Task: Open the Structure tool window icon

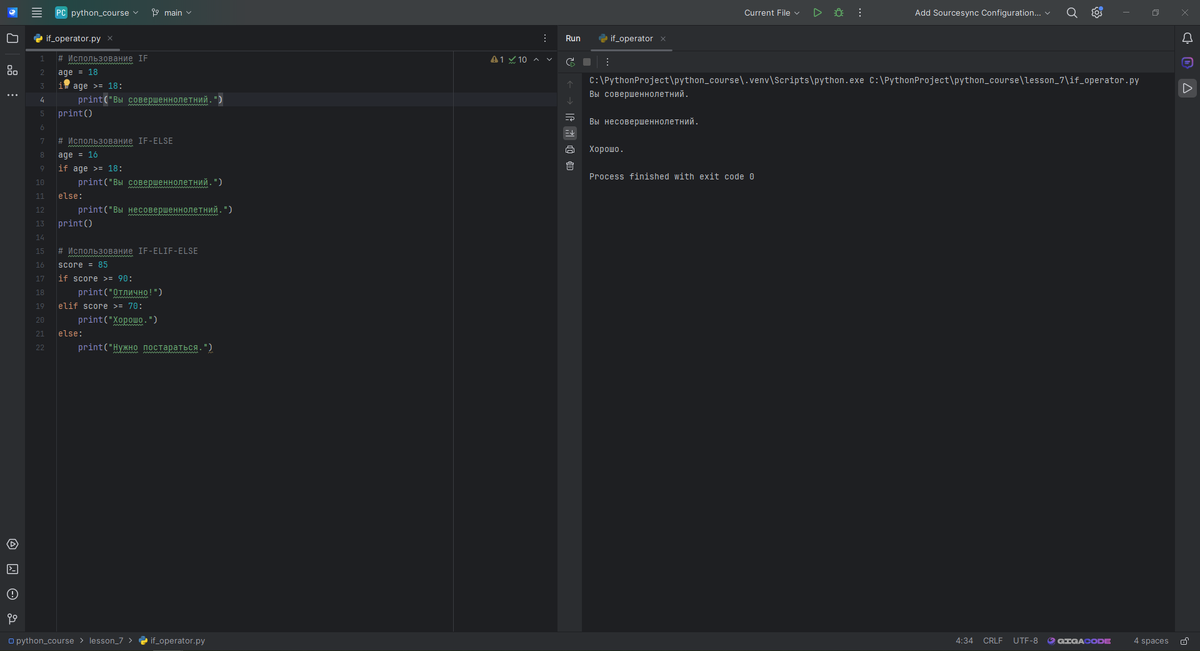Action: coord(12,70)
